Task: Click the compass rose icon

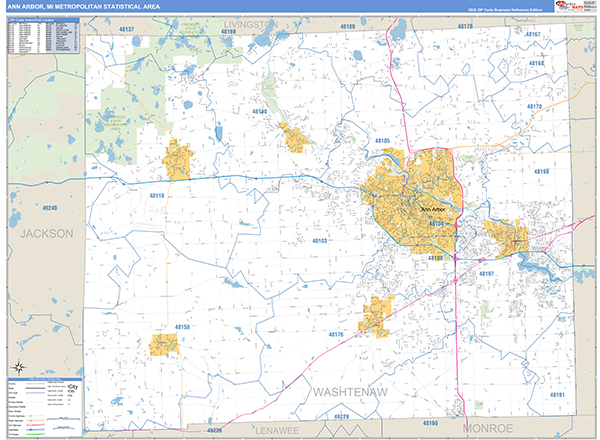Action: 16,369
